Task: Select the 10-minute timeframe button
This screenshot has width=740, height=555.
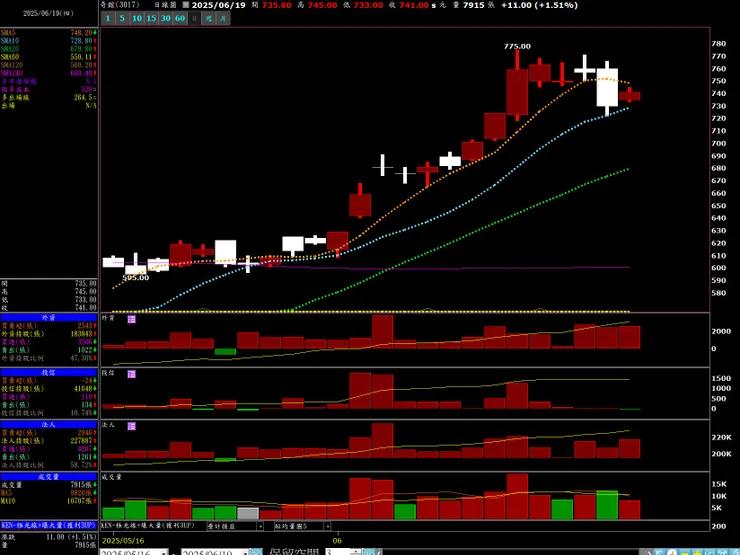Action: click(136, 18)
